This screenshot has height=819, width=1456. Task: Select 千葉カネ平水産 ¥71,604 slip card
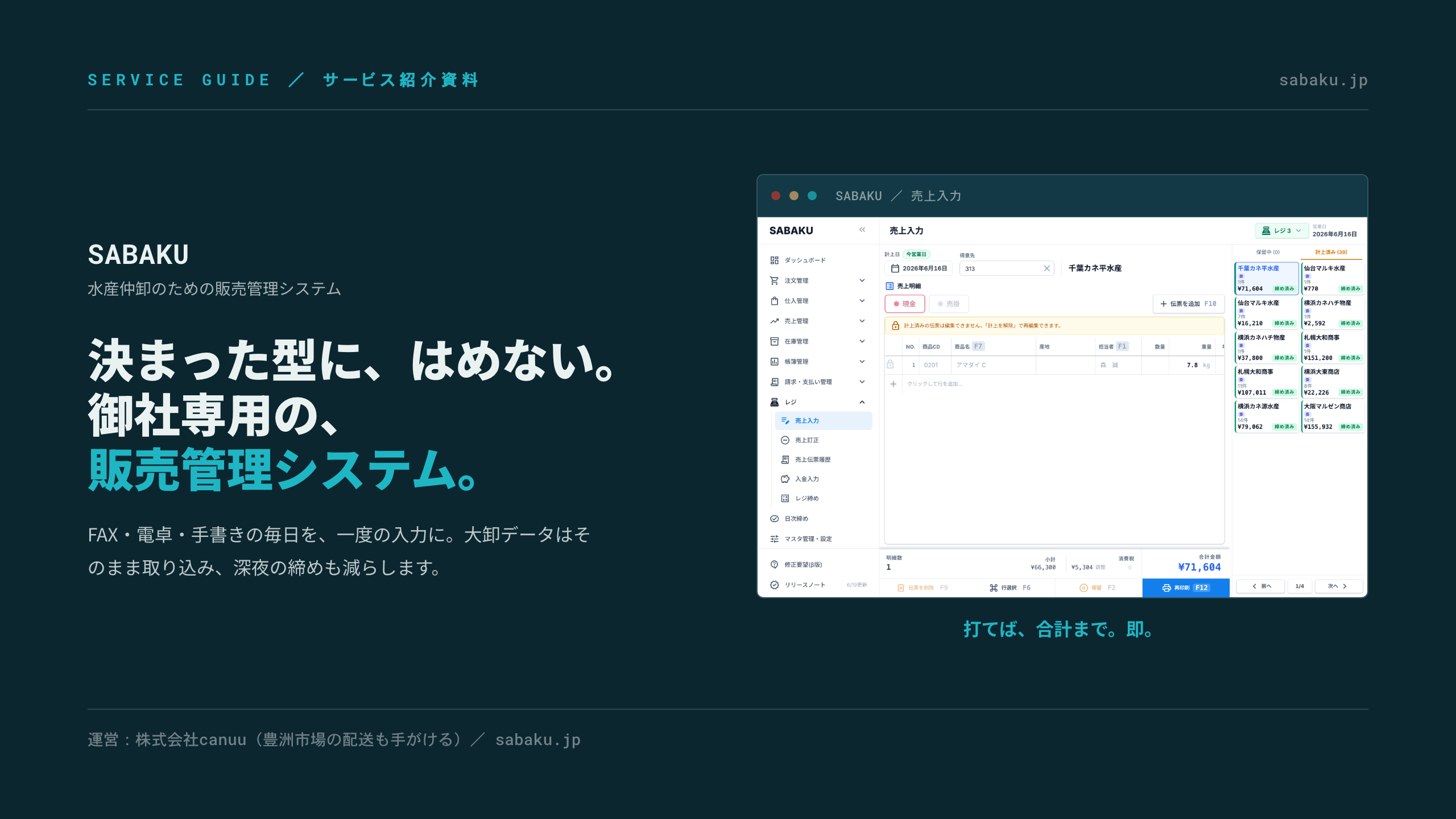[1267, 278]
